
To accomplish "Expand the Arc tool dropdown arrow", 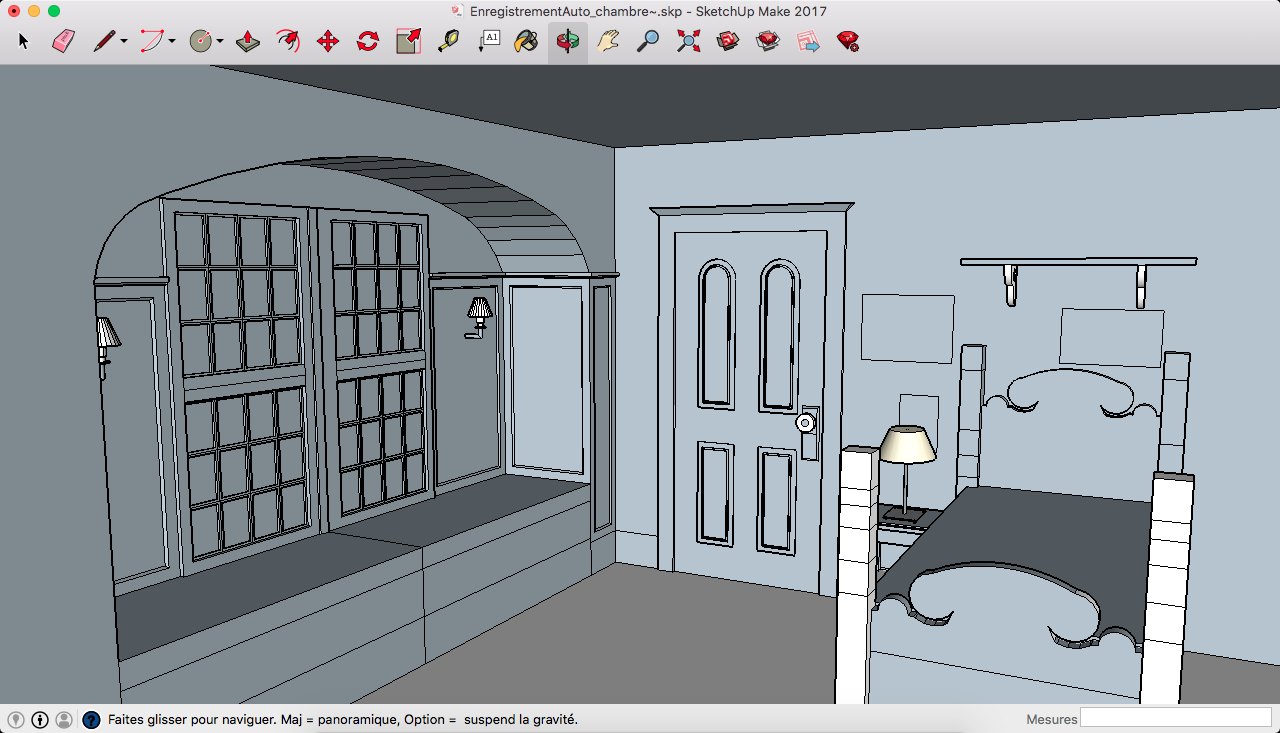I will 172,42.
